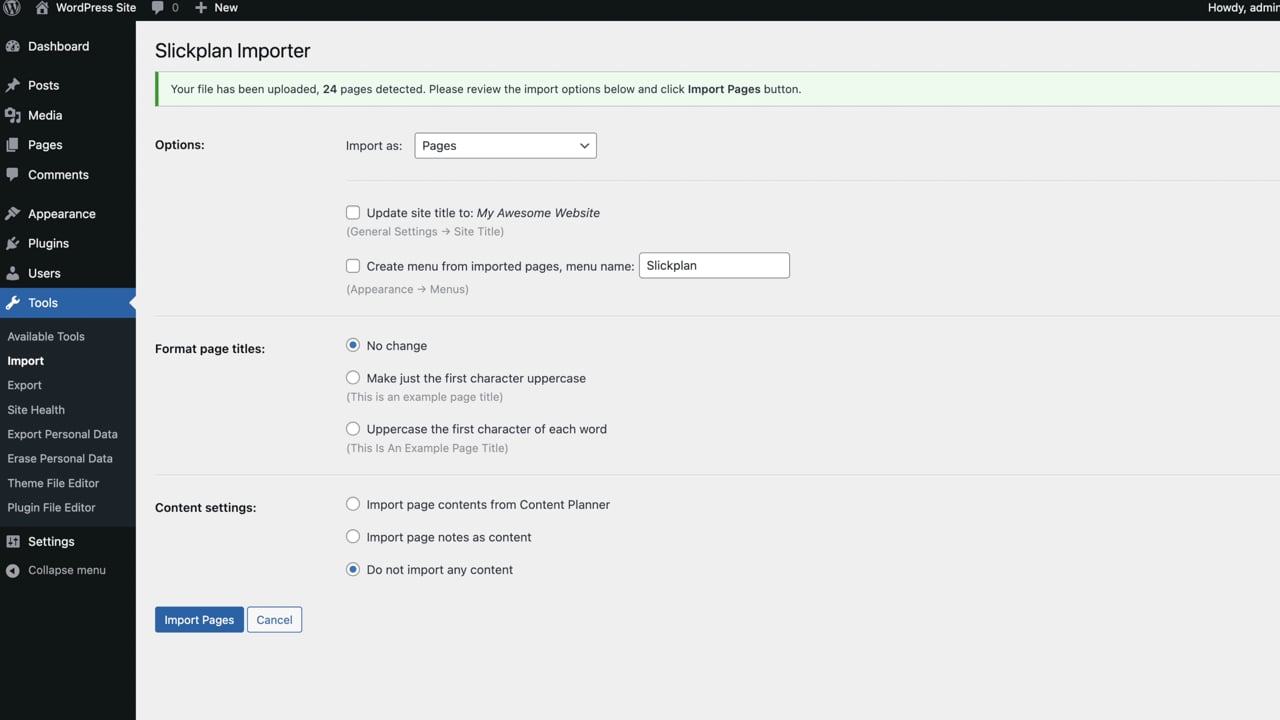
Task: Click the WordPress Site name in admin bar
Action: [x=96, y=7]
